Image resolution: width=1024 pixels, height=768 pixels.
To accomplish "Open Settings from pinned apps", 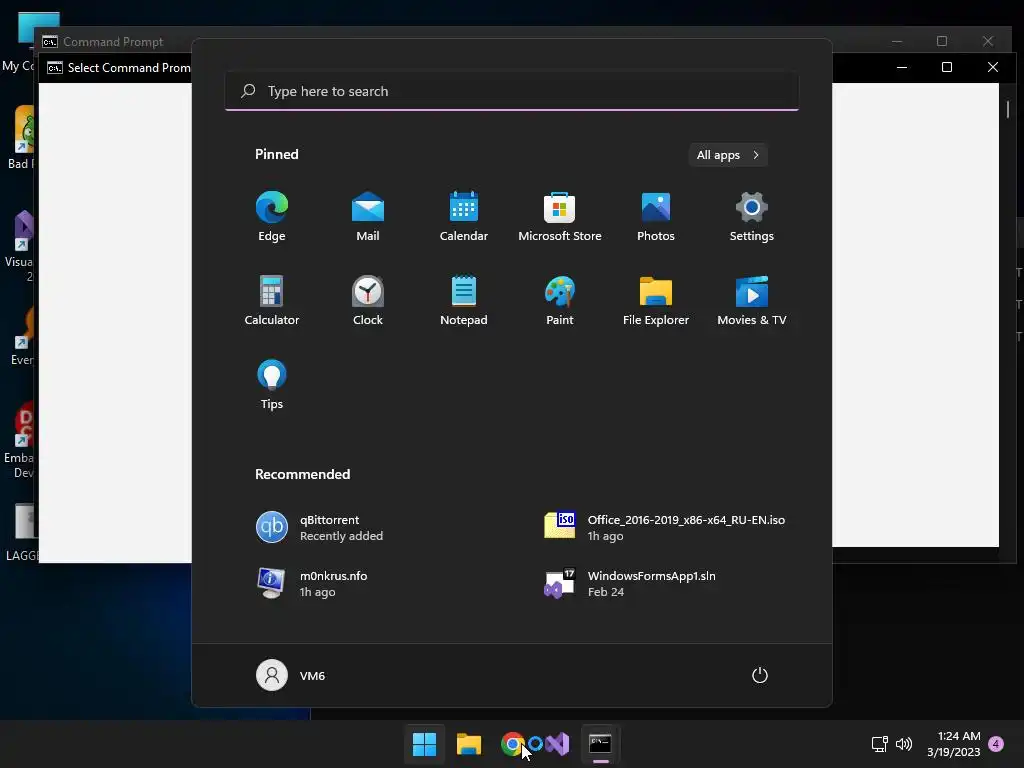I will [x=752, y=217].
